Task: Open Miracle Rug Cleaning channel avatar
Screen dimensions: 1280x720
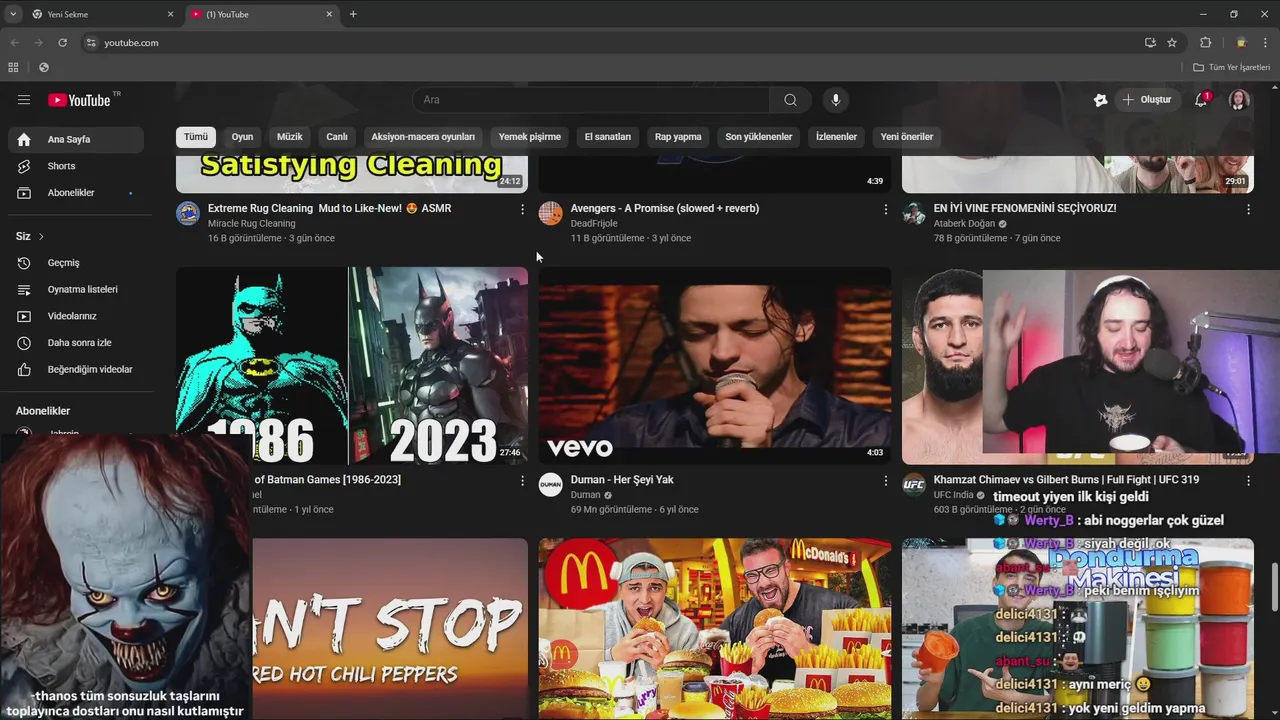Action: [188, 213]
